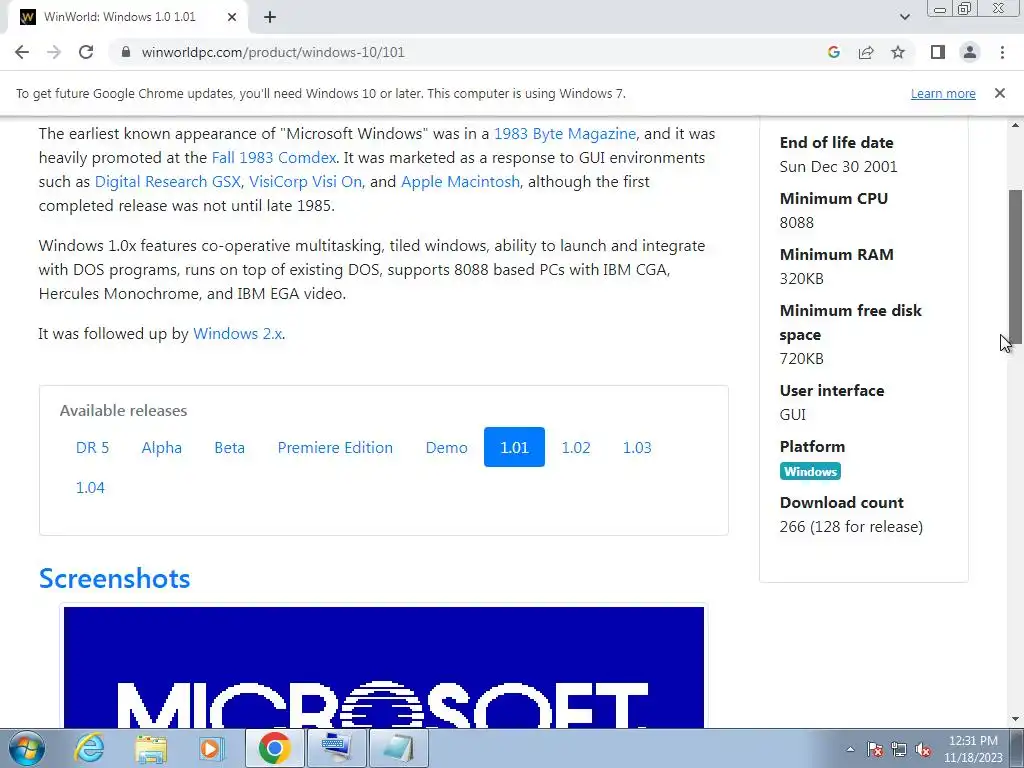1024x768 pixels.
Task: Open the VisiCorp Visi On link
Action: pyautogui.click(x=305, y=182)
